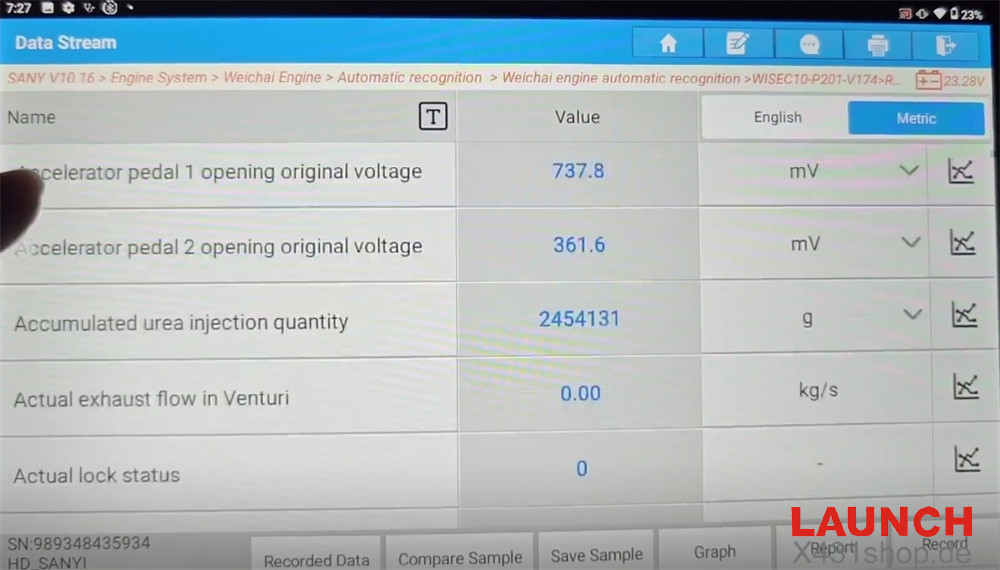Expand mV unit dropdown for pedal 1
The width and height of the screenshot is (1000, 570).
(x=908, y=171)
